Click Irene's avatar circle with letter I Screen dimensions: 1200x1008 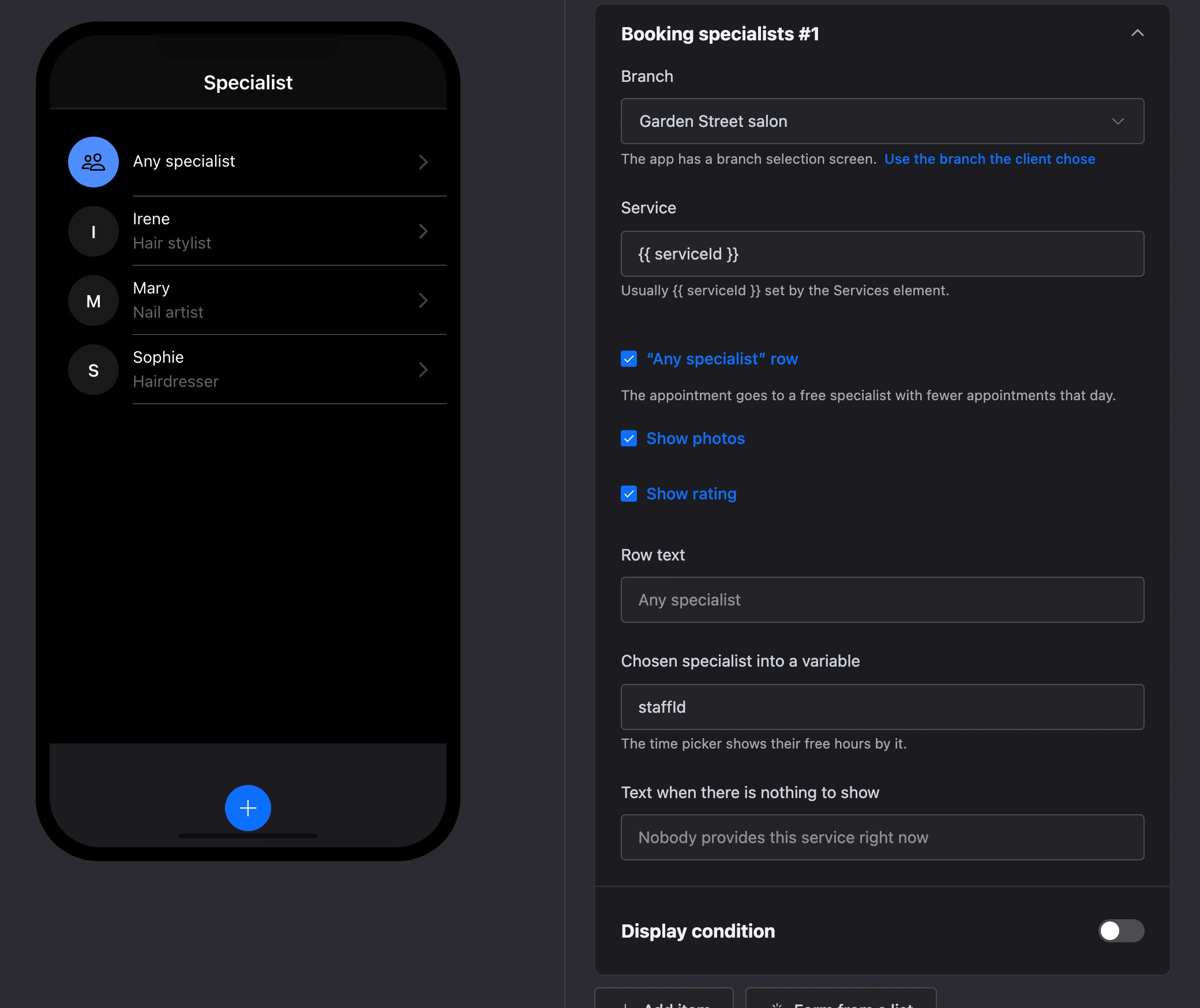93,231
